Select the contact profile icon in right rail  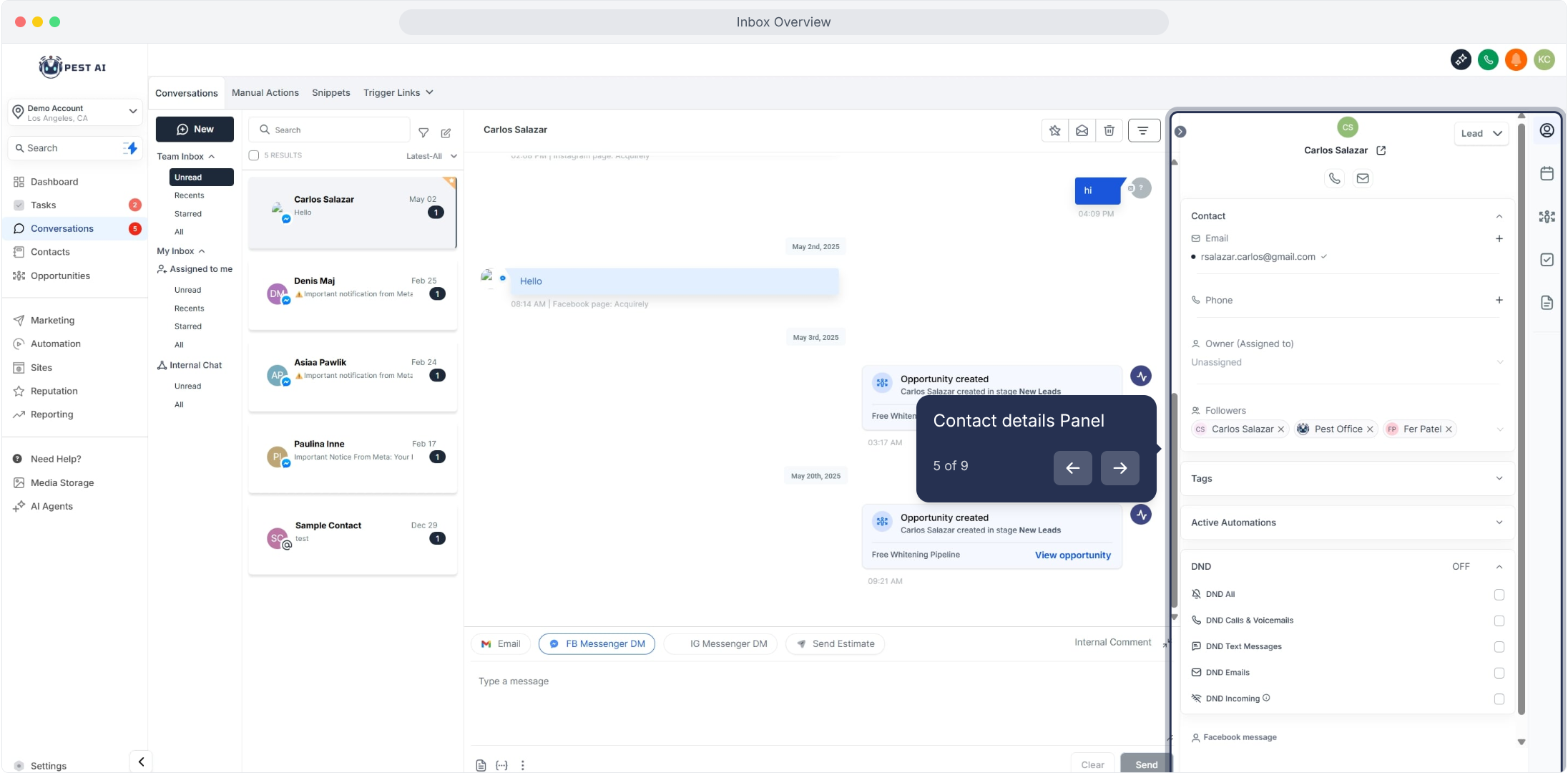1547,130
